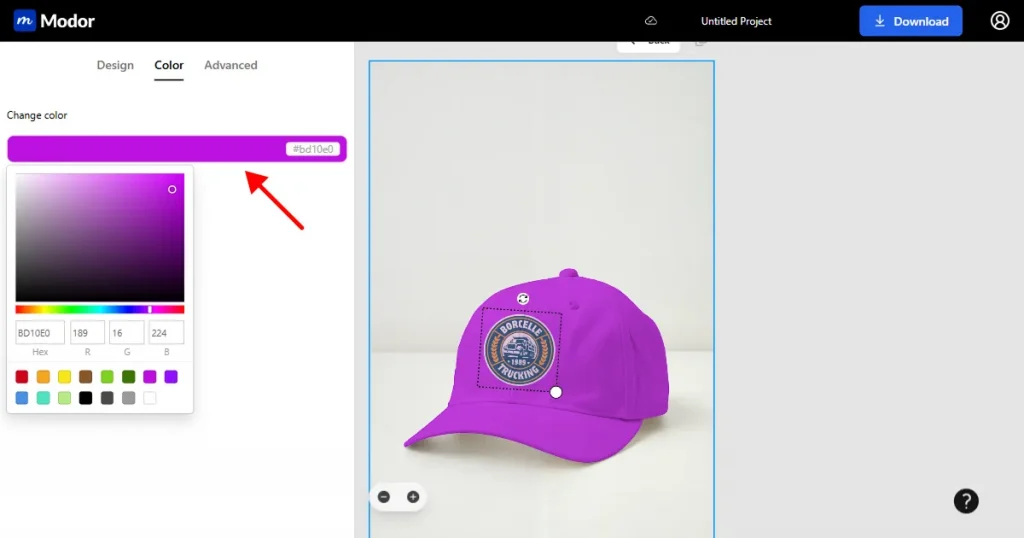Screen dimensions: 1024x538
Task: Select the blue color swatch
Action: point(22,398)
